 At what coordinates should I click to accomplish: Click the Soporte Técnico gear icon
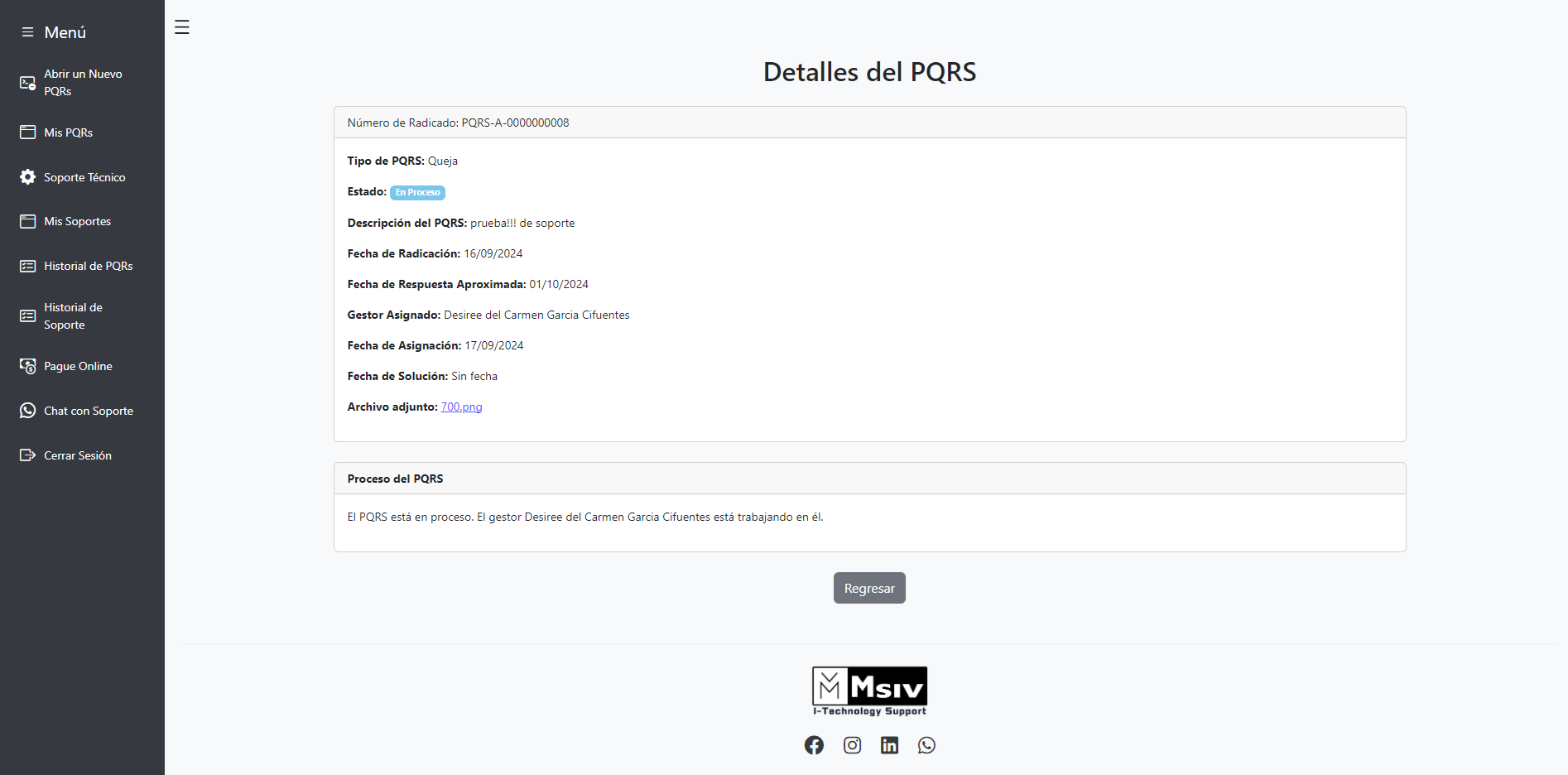click(x=27, y=177)
